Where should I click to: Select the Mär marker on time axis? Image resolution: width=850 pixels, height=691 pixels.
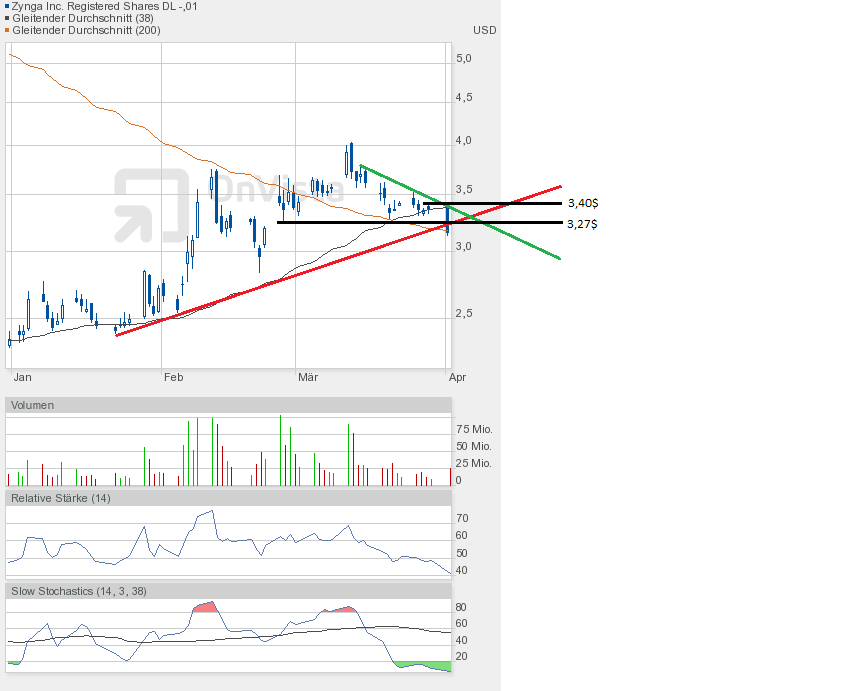[x=307, y=377]
